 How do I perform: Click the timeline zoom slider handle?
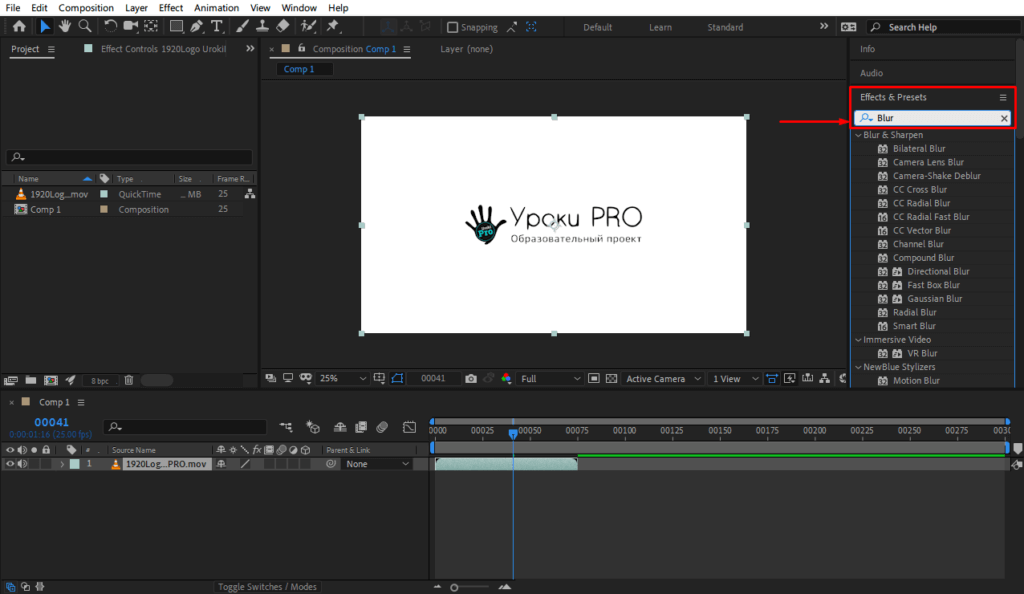click(455, 587)
